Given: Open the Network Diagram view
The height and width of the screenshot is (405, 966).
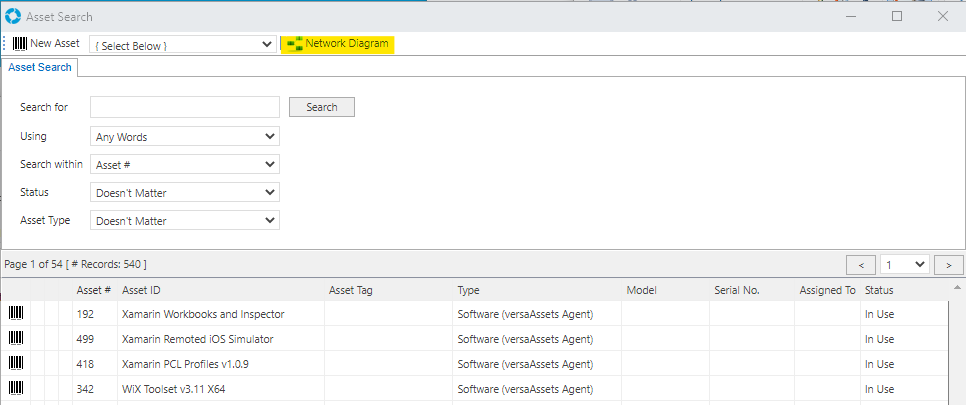Looking at the screenshot, I should click(337, 44).
